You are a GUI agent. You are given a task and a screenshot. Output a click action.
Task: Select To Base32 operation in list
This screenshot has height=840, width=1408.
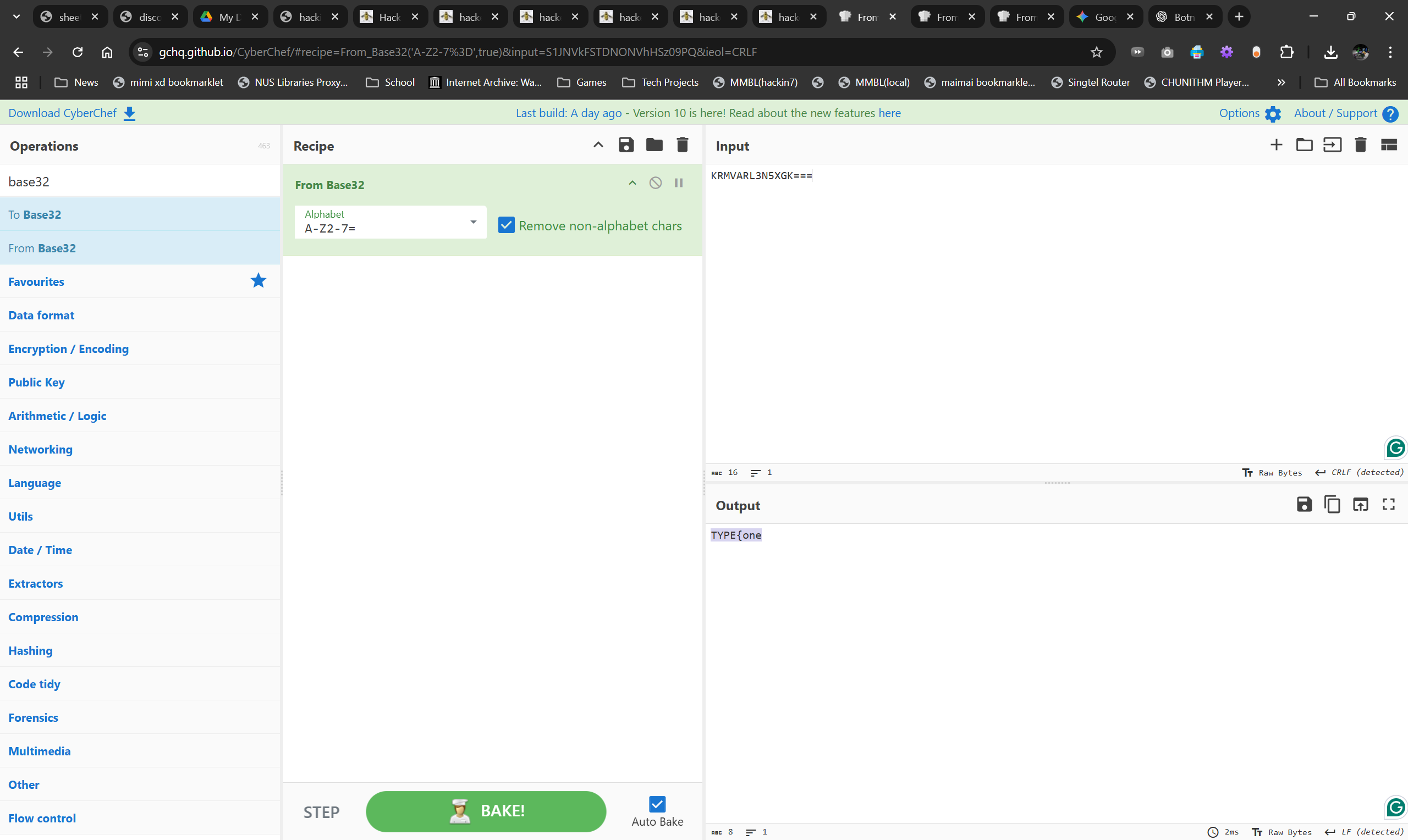point(35,214)
